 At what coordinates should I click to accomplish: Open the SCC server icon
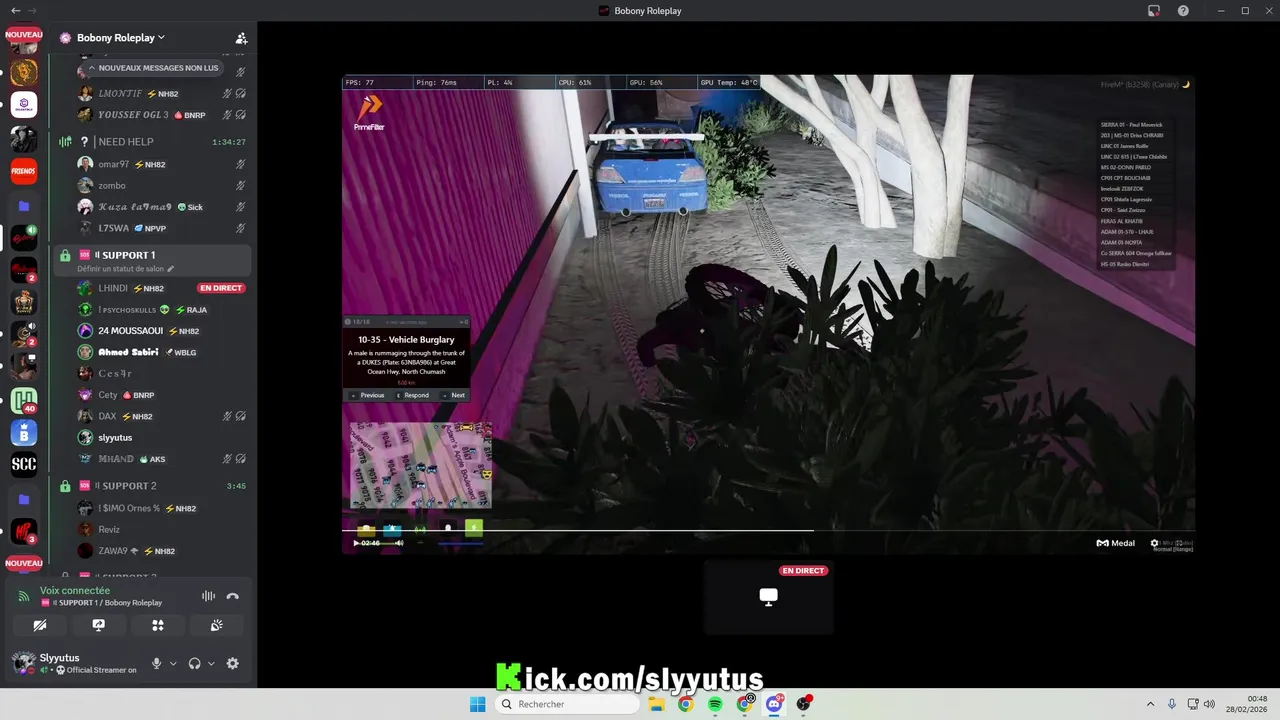[x=24, y=464]
